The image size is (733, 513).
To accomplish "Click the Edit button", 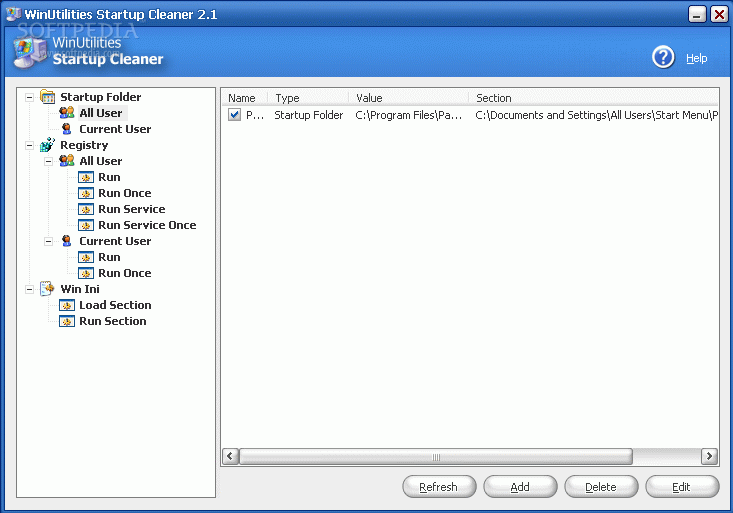I will click(682, 487).
